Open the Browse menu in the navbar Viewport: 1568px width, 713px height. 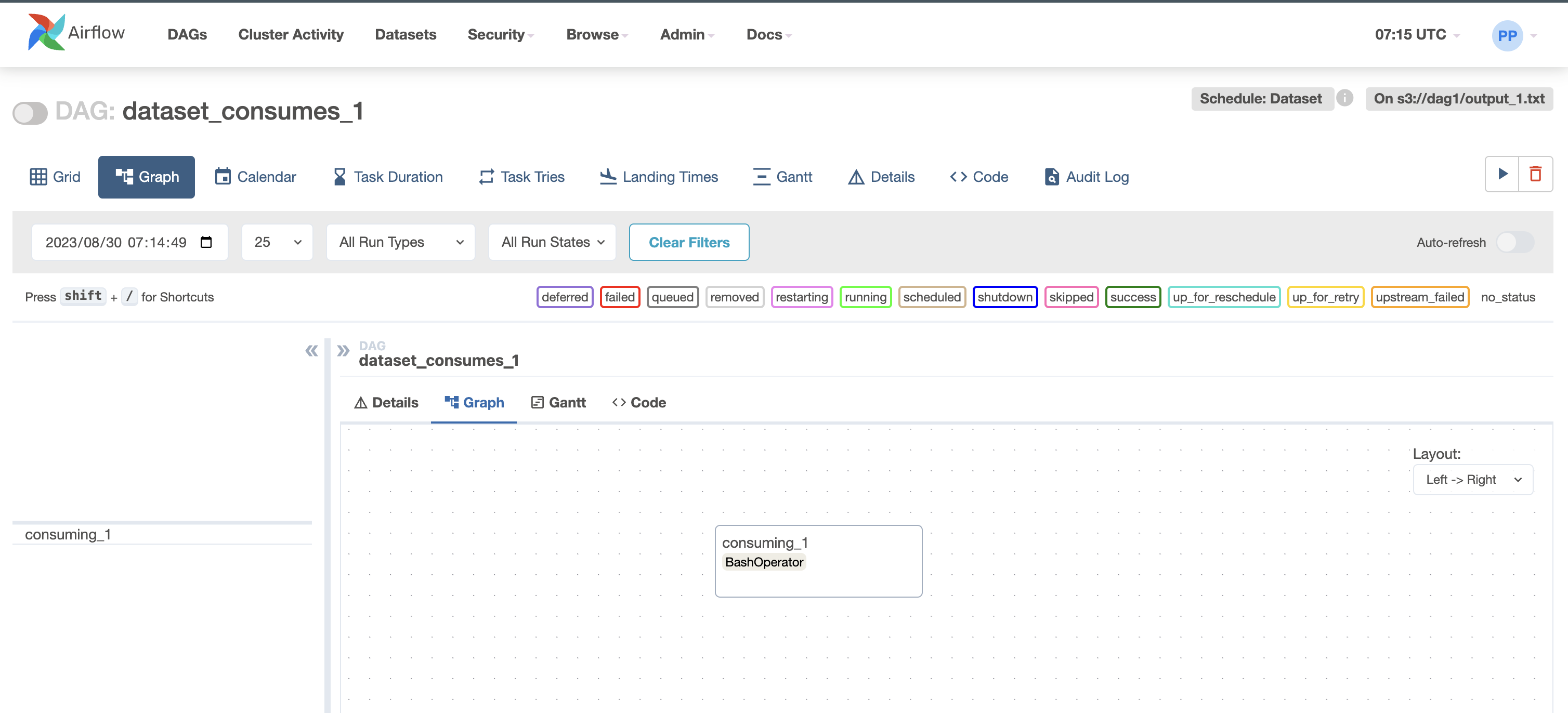click(x=596, y=35)
